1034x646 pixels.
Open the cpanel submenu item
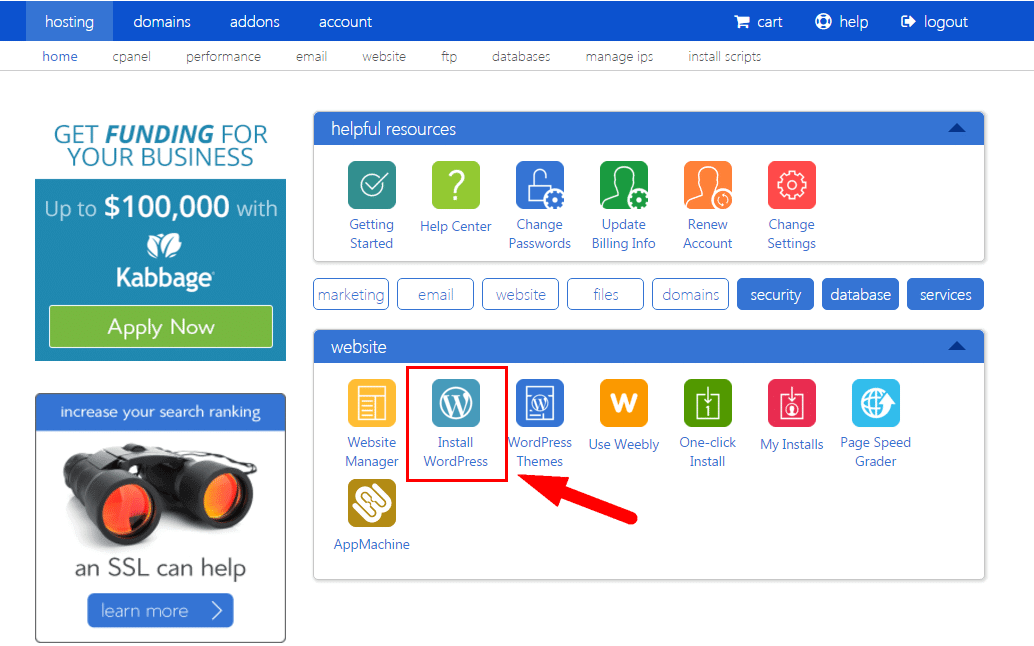pyautogui.click(x=132, y=57)
